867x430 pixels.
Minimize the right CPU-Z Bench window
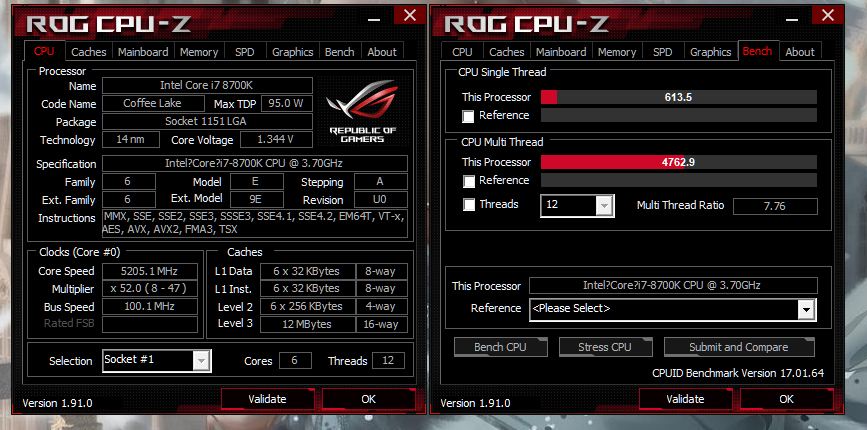pos(792,18)
